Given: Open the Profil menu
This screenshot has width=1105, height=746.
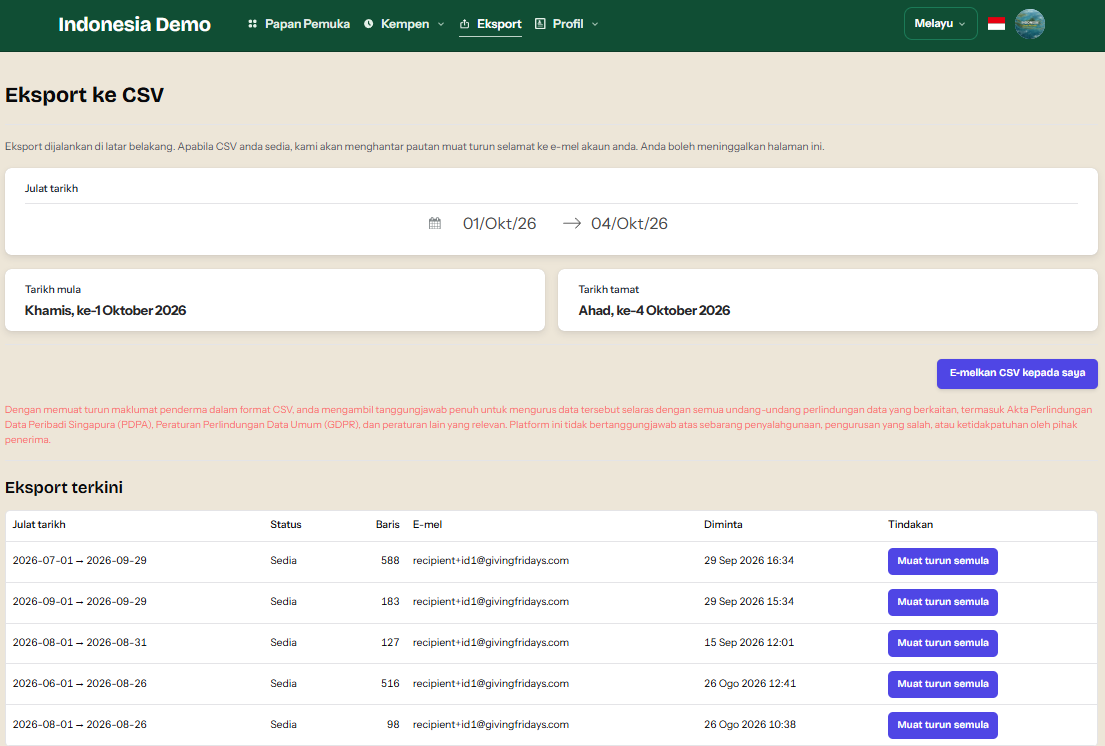Looking at the screenshot, I should click(567, 24).
